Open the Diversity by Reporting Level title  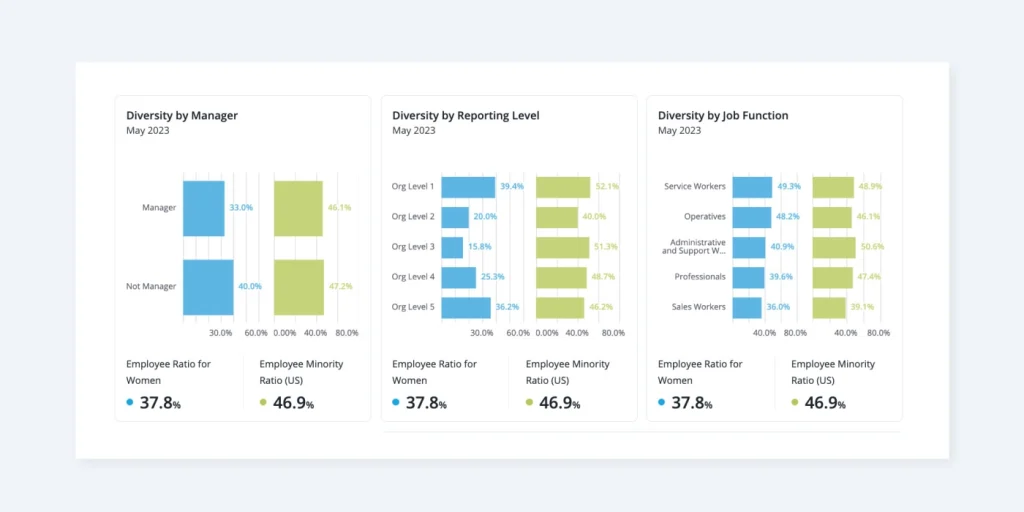coord(465,116)
